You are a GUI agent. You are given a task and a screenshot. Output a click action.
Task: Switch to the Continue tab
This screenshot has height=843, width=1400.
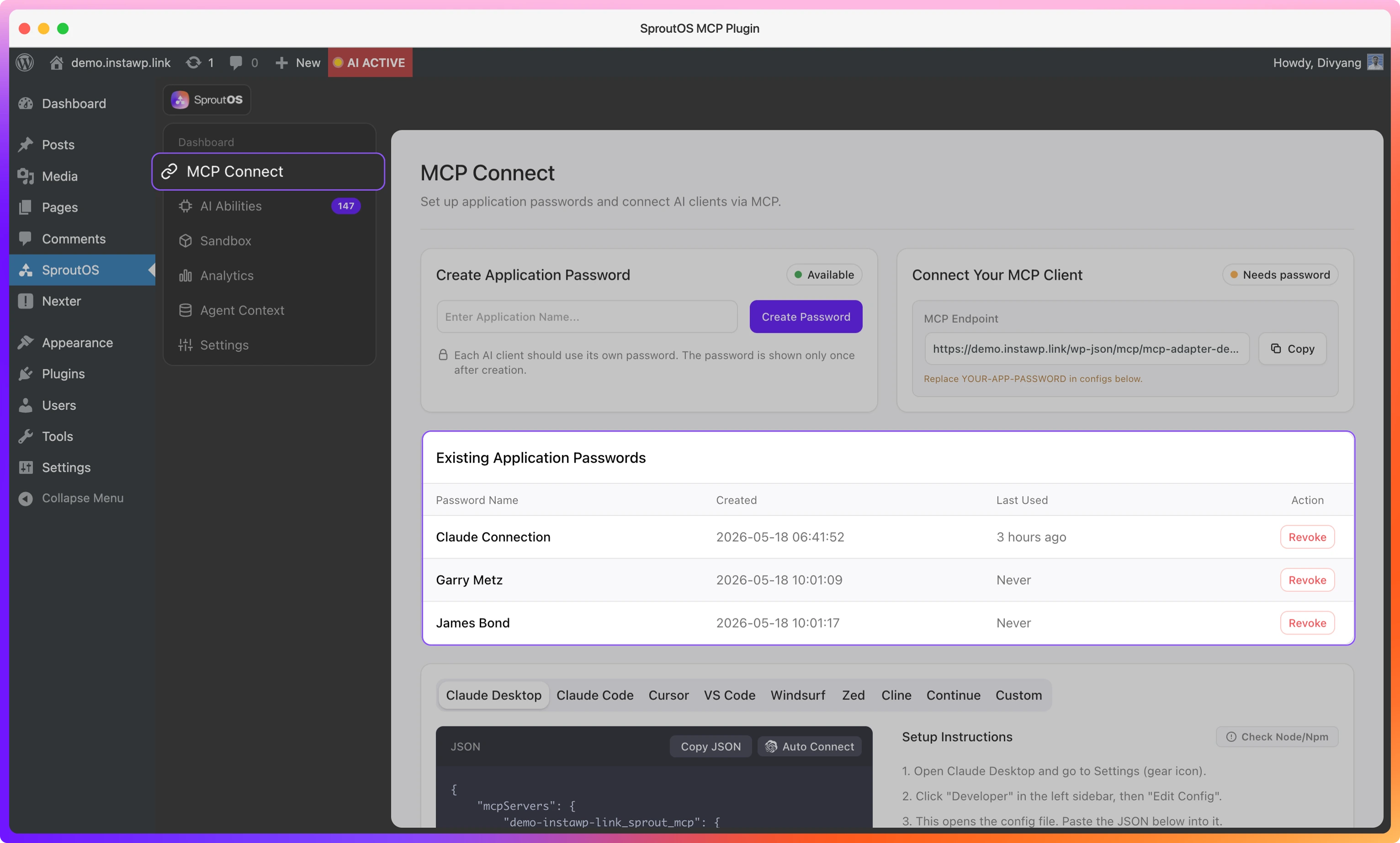(x=953, y=695)
